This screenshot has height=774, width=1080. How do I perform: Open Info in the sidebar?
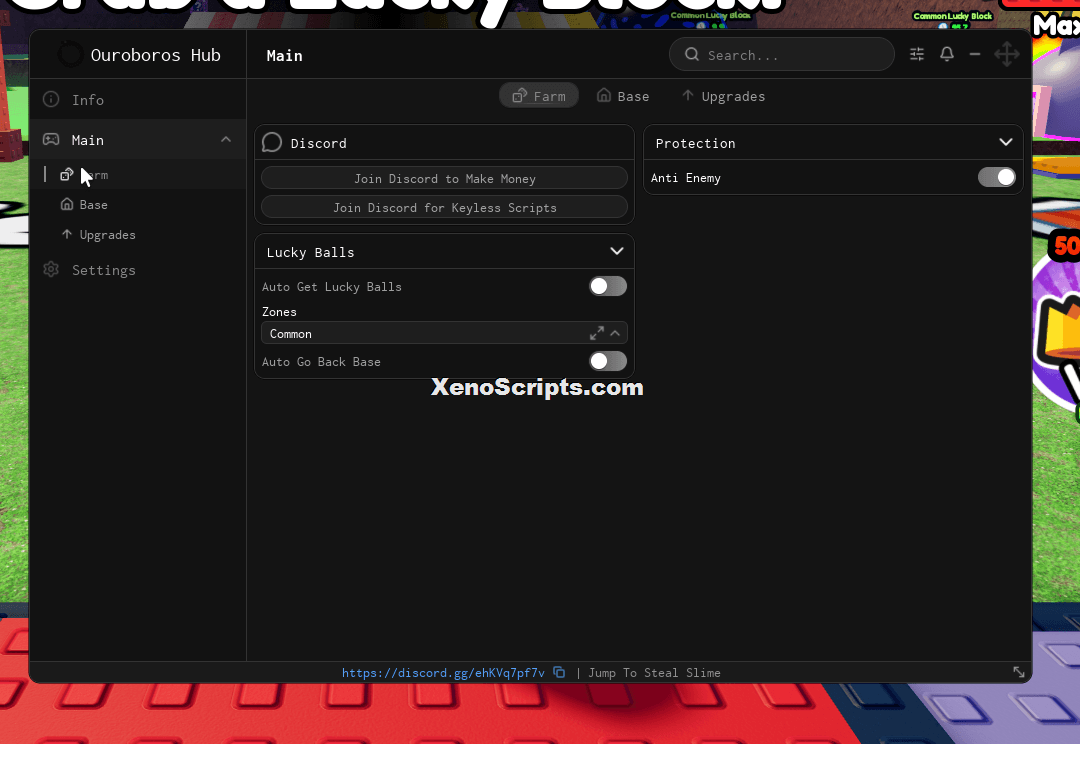point(138,100)
